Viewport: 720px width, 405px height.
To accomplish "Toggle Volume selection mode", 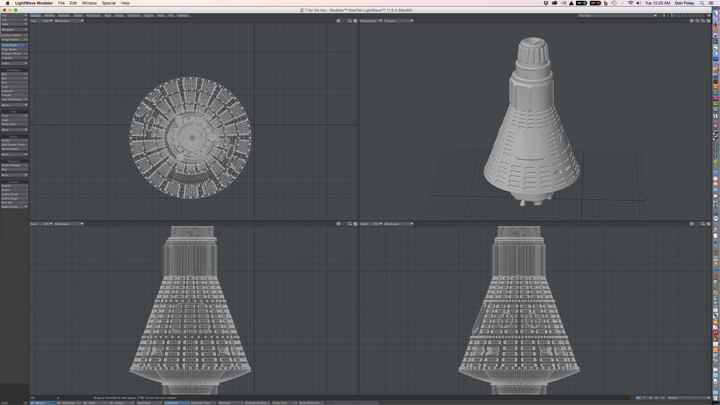I will 14,58.
